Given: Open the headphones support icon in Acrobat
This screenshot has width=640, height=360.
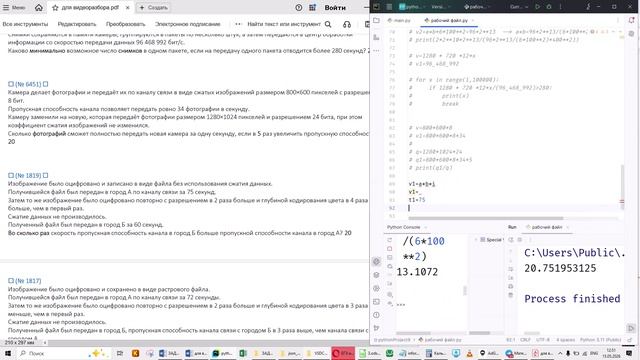Looking at the screenshot, I should point(347,24).
